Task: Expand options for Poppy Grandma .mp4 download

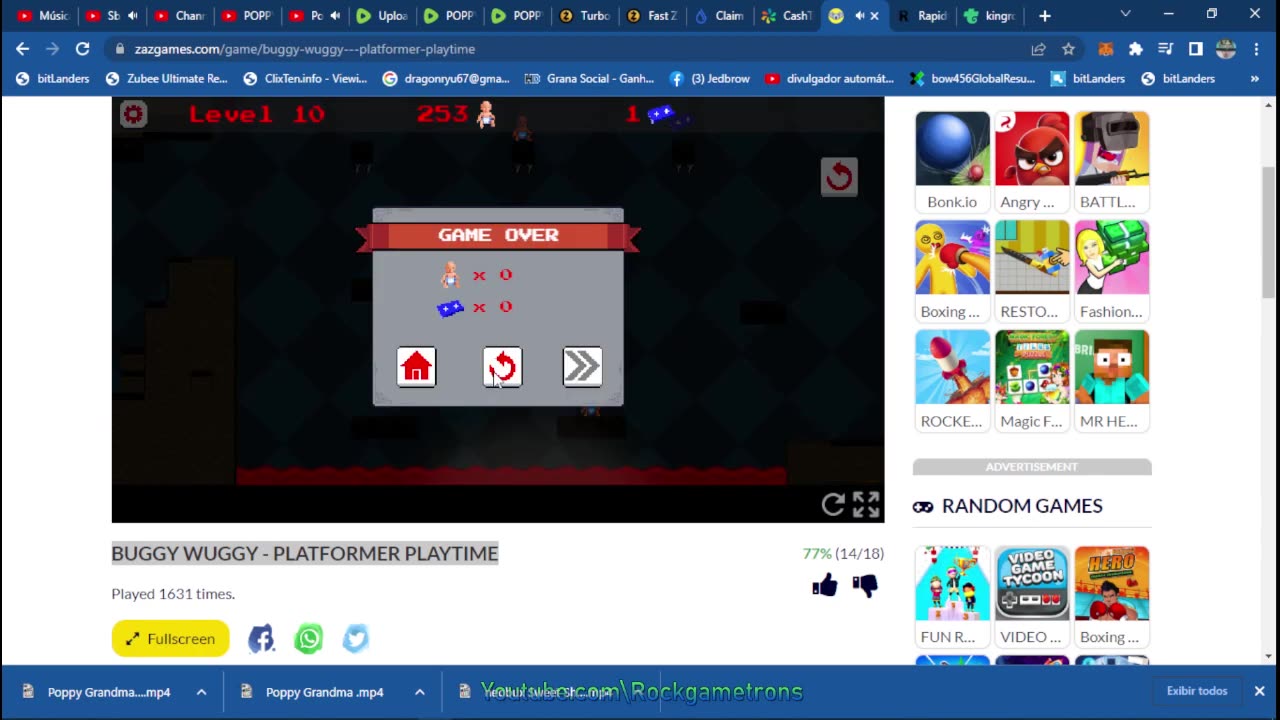Action: pos(420,691)
